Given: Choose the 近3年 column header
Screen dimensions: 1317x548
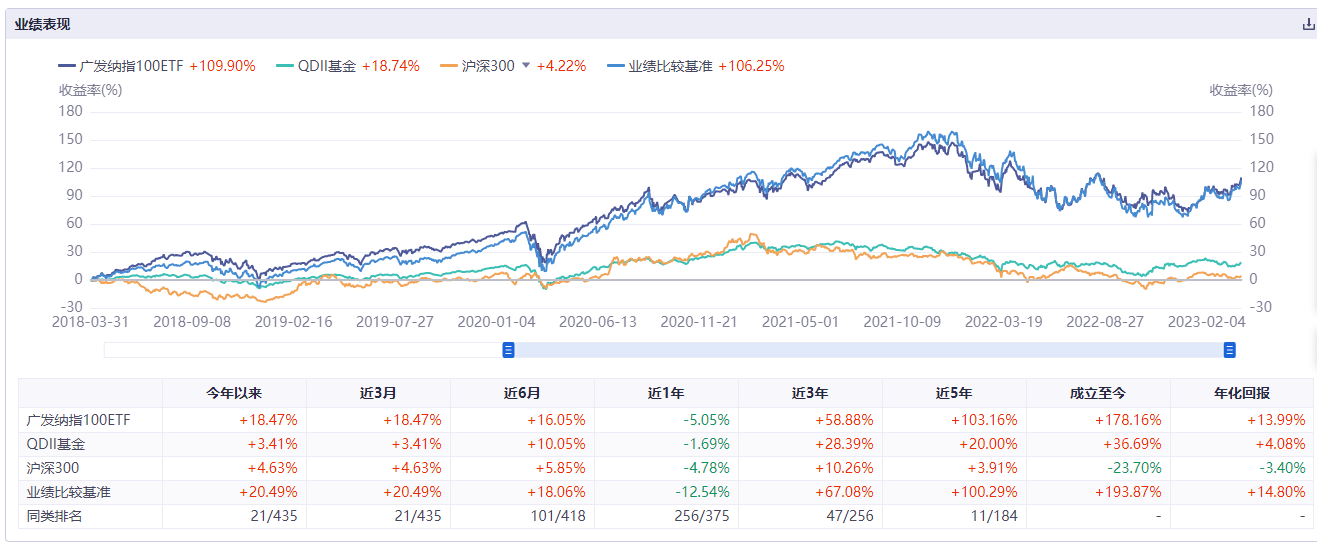Looking at the screenshot, I should [x=810, y=393].
